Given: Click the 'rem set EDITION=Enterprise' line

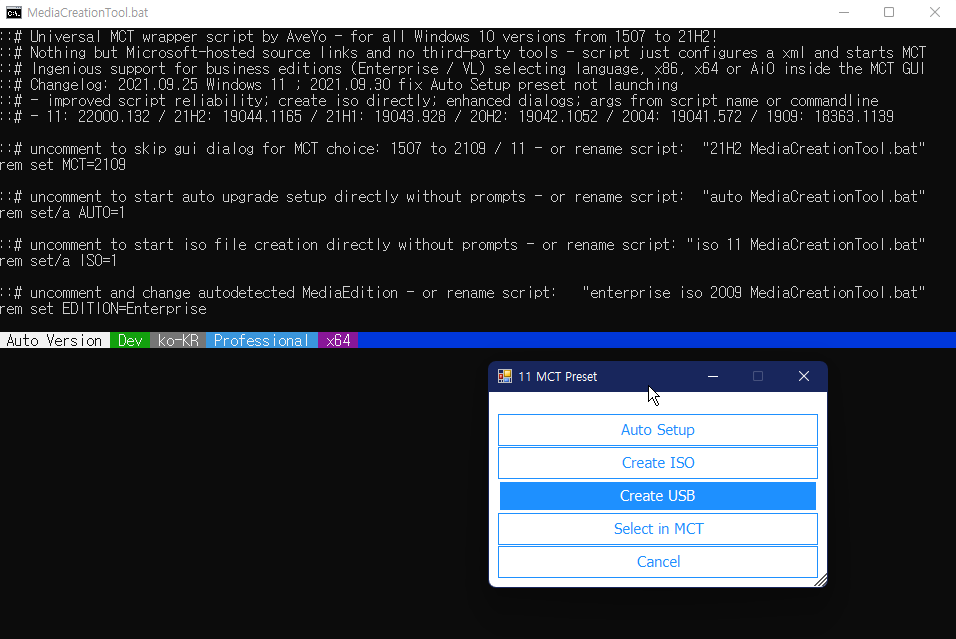Looking at the screenshot, I should click(104, 309).
